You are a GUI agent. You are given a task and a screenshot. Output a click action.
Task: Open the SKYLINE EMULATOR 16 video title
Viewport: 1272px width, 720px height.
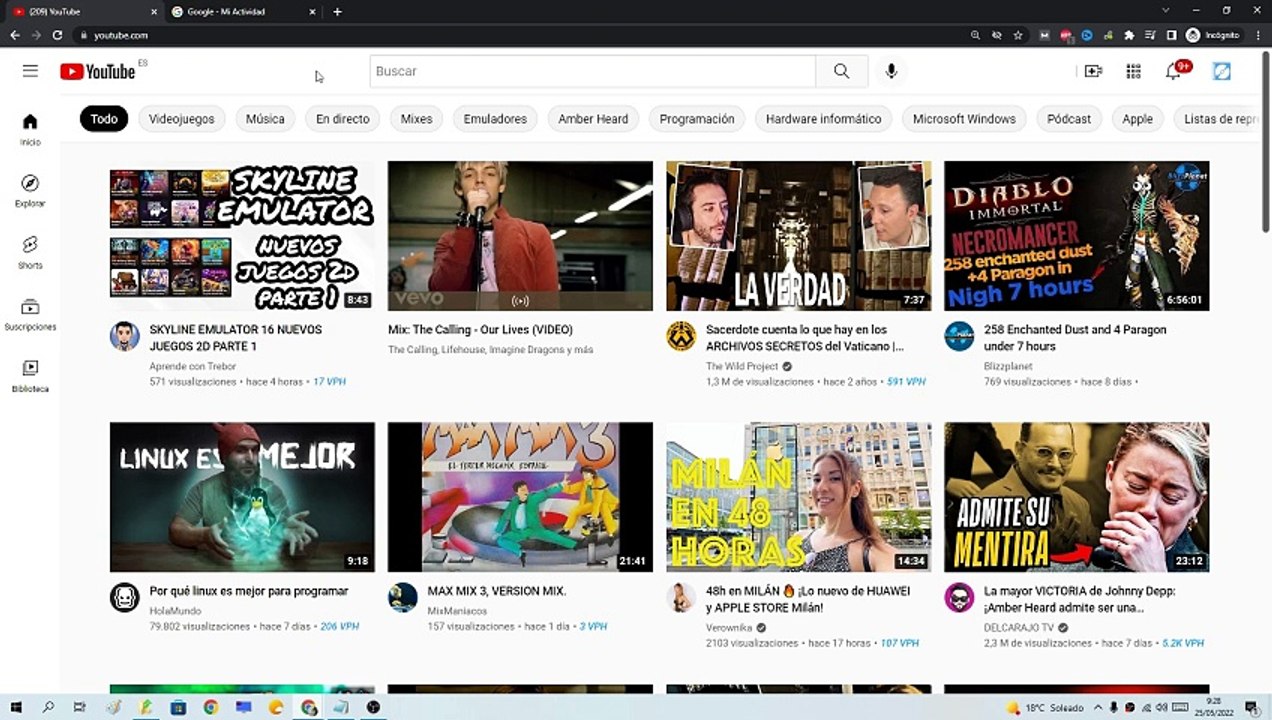coord(236,338)
